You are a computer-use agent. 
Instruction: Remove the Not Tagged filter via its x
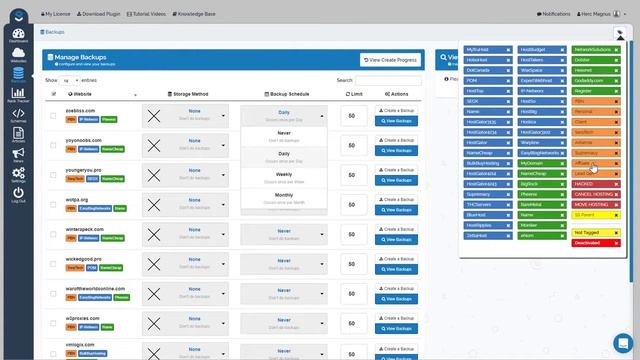616,233
